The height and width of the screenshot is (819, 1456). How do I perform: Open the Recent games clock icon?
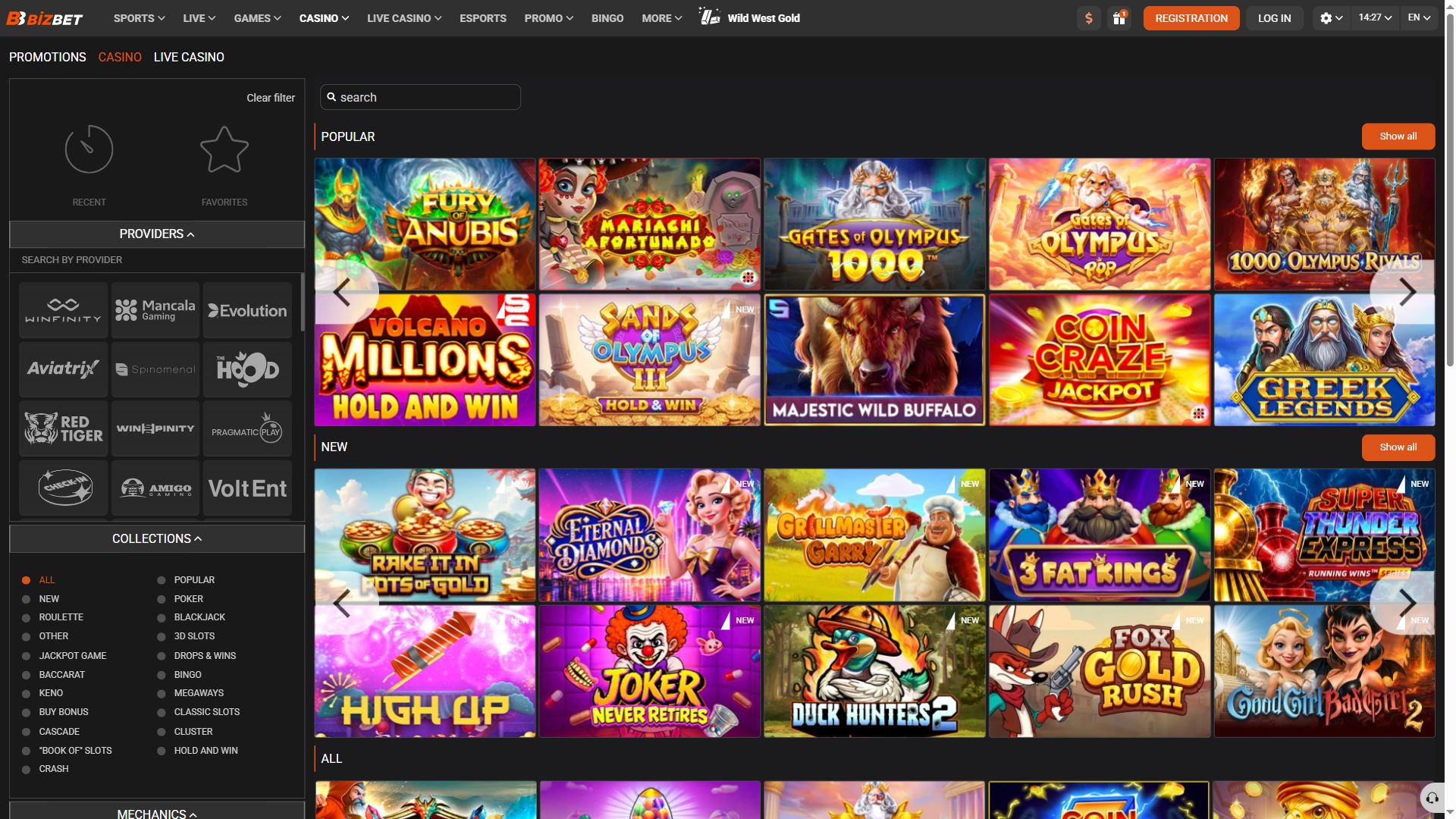(x=89, y=149)
